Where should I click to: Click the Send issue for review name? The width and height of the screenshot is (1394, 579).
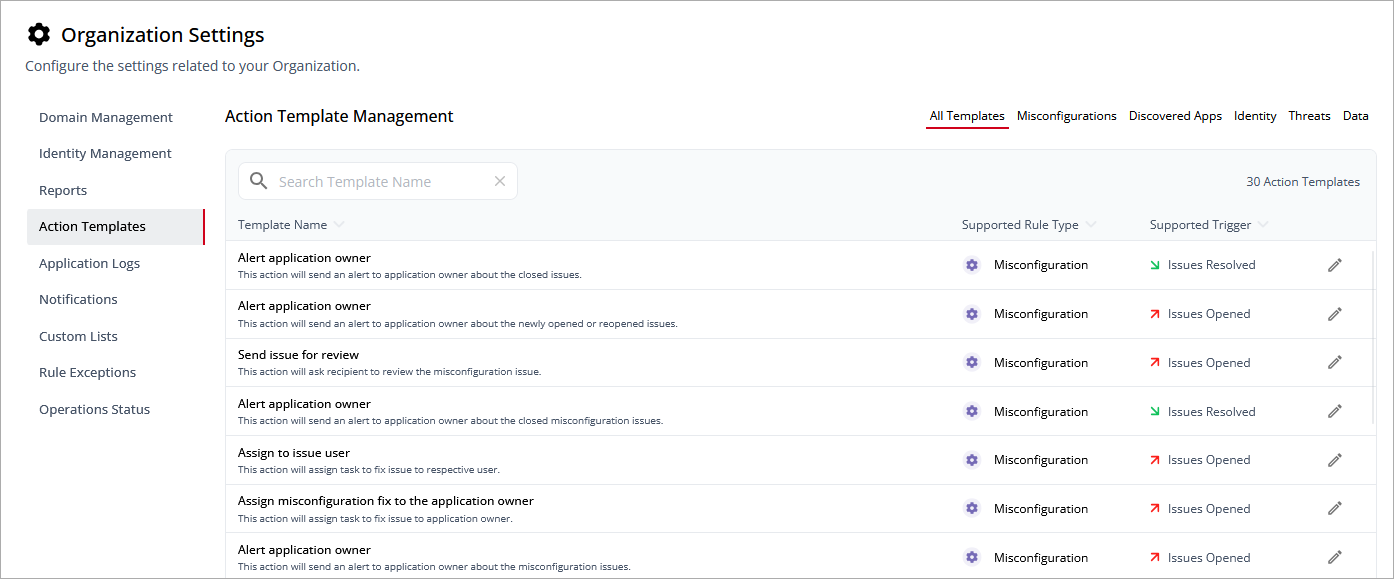tap(298, 355)
